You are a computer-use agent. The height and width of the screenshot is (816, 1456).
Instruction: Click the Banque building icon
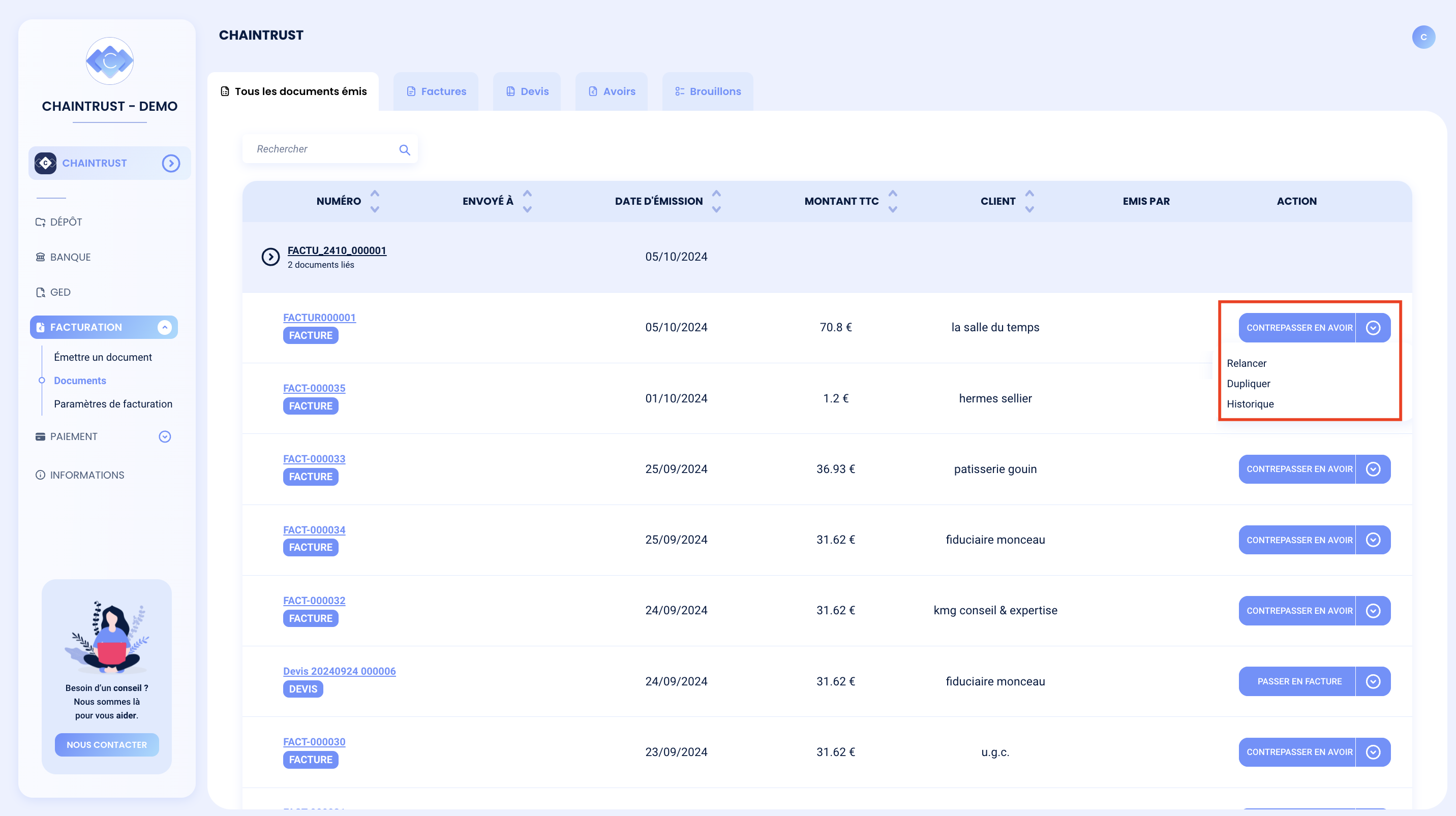click(40, 257)
